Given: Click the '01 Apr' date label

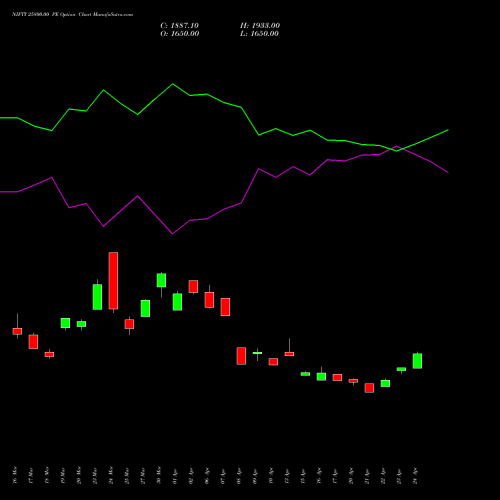Looking at the screenshot, I should pos(175,476).
